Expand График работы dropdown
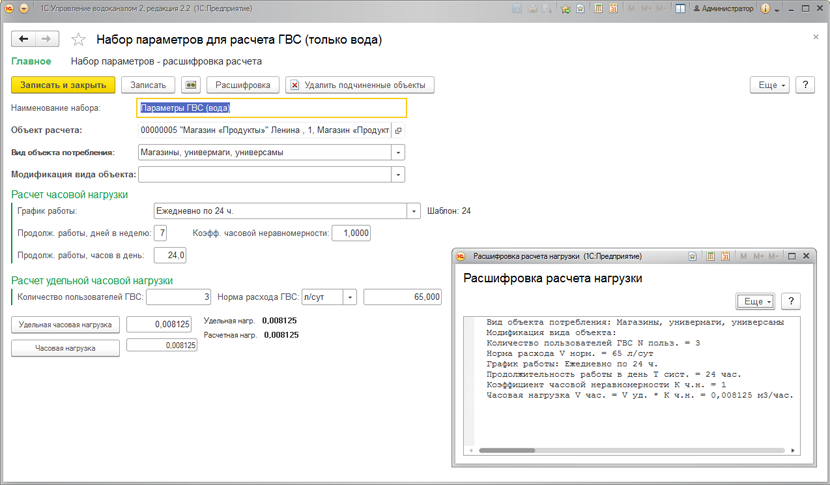 (x=414, y=211)
